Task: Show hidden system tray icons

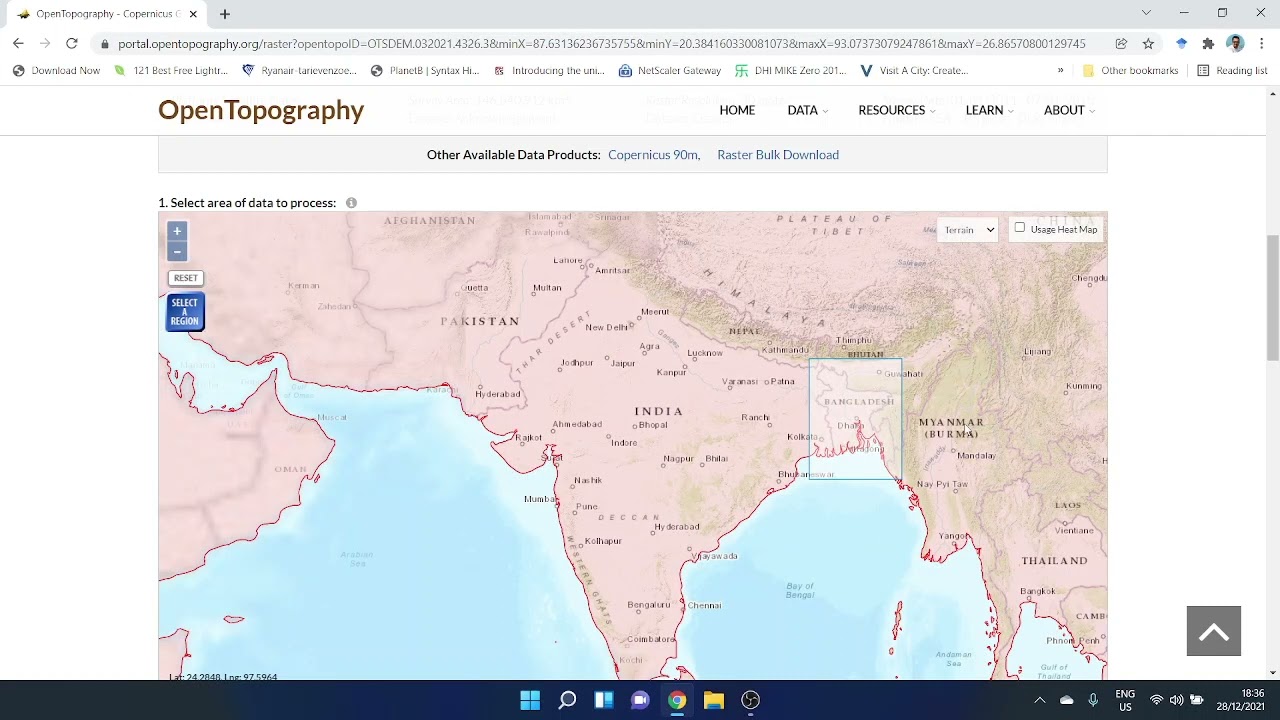Action: click(x=1040, y=700)
